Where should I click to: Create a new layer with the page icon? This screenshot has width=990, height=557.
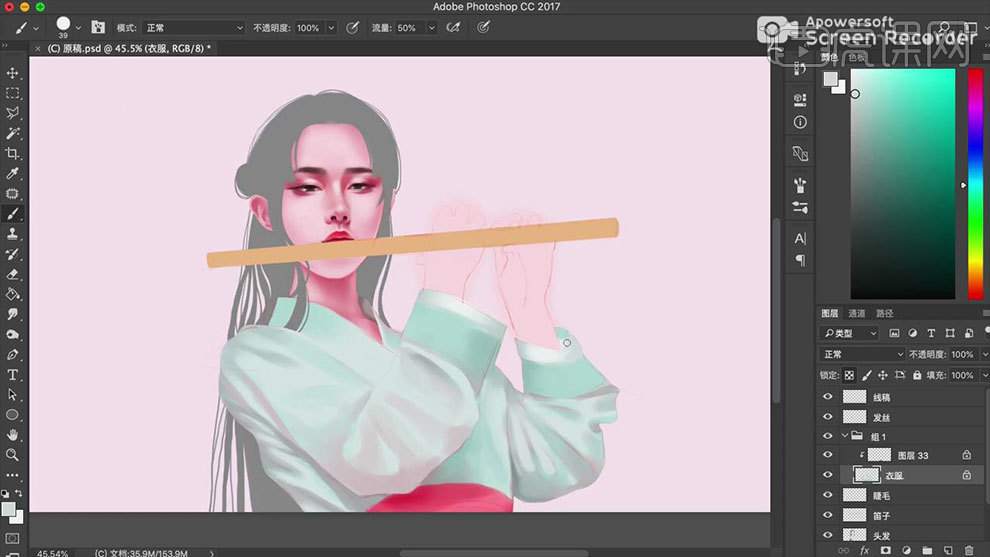click(x=948, y=551)
